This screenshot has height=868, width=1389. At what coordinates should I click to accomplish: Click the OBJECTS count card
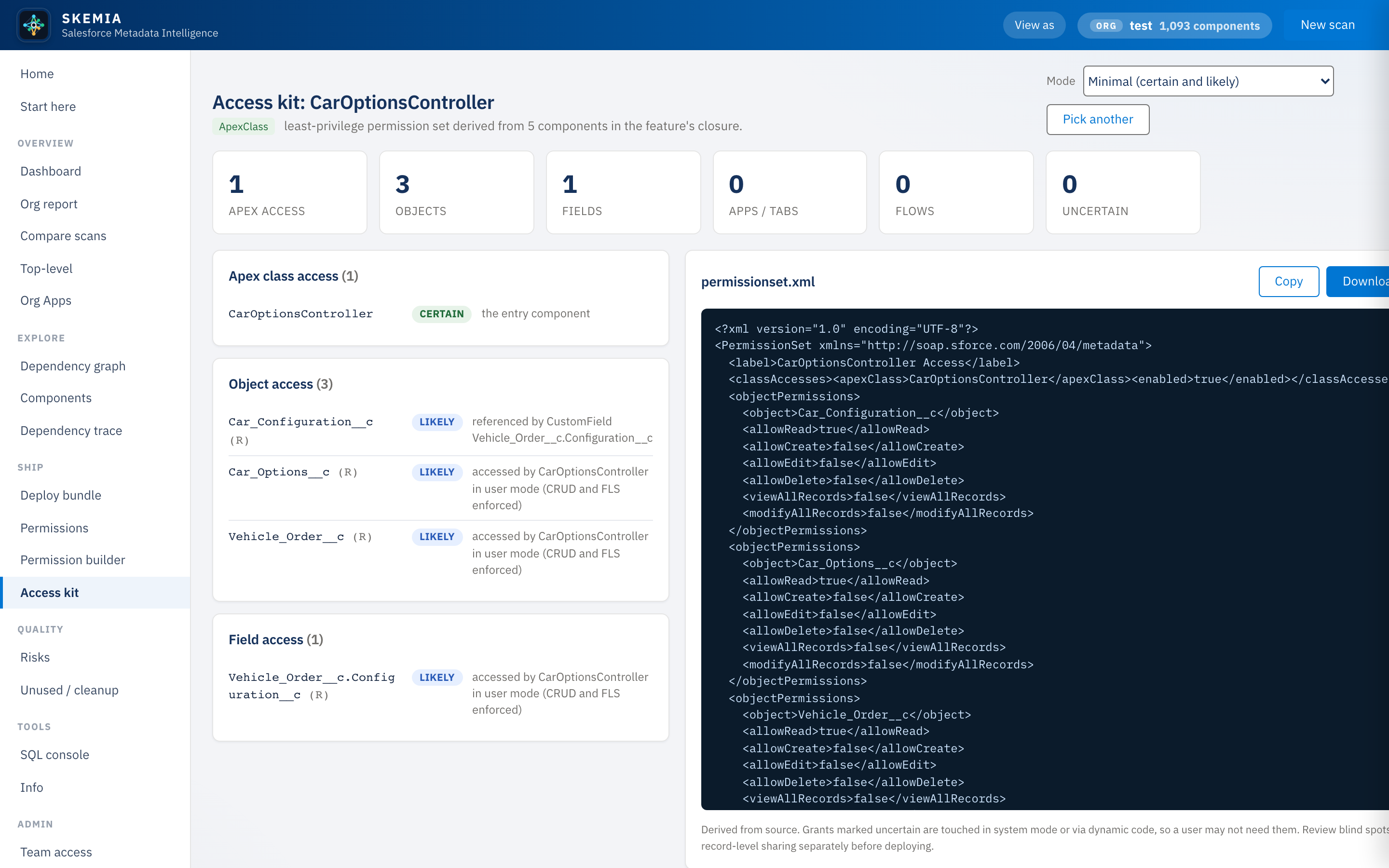456,192
